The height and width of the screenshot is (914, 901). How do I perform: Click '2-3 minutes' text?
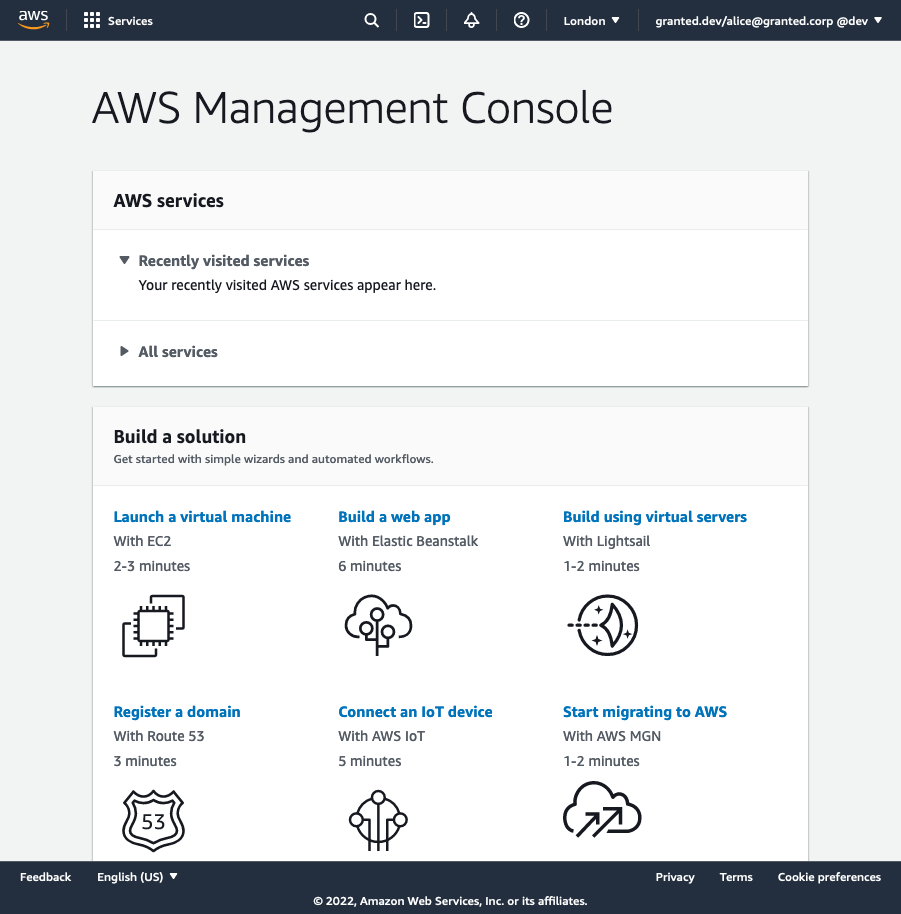coord(152,566)
